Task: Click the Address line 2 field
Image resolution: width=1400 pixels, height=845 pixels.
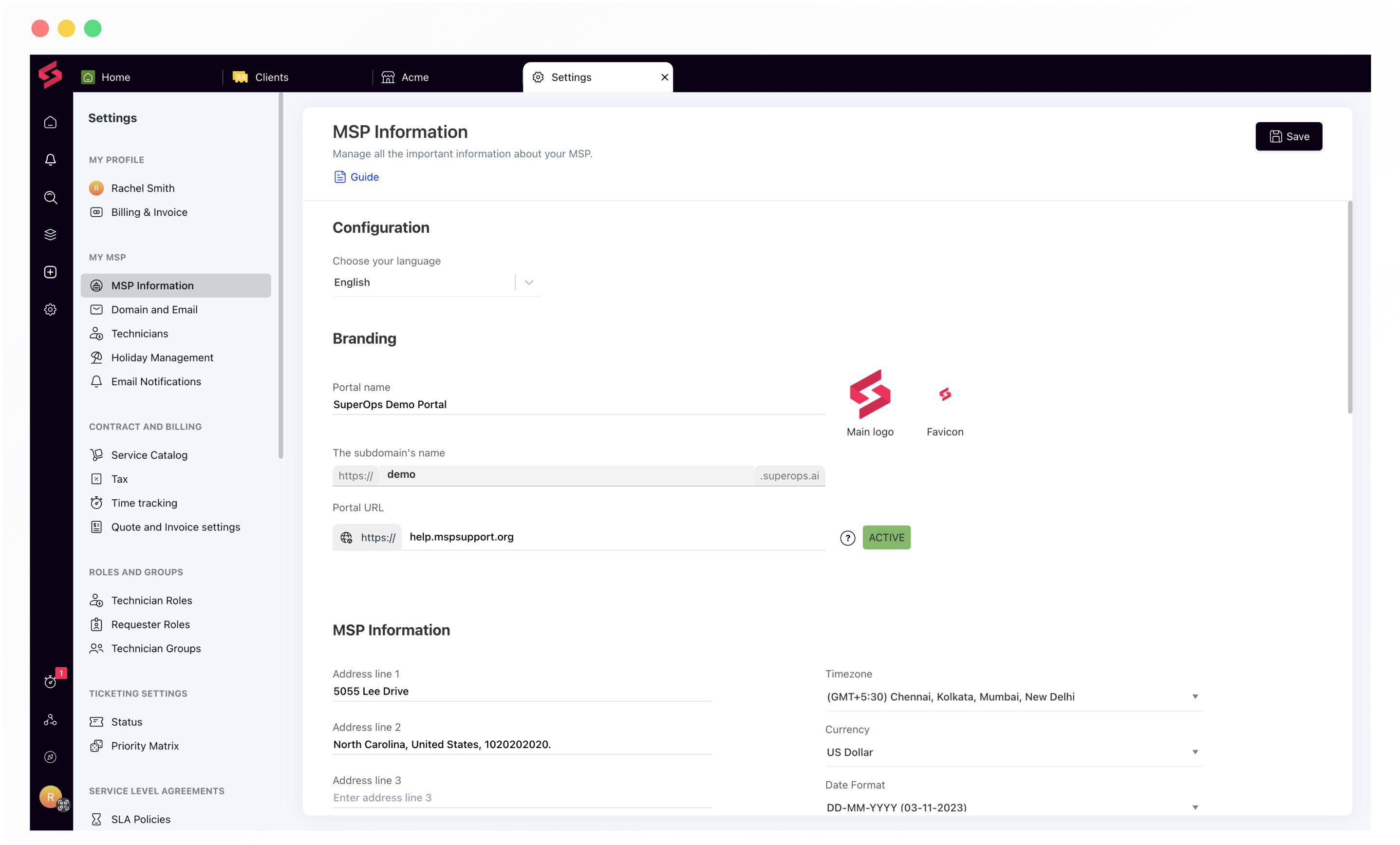Action: click(x=522, y=744)
